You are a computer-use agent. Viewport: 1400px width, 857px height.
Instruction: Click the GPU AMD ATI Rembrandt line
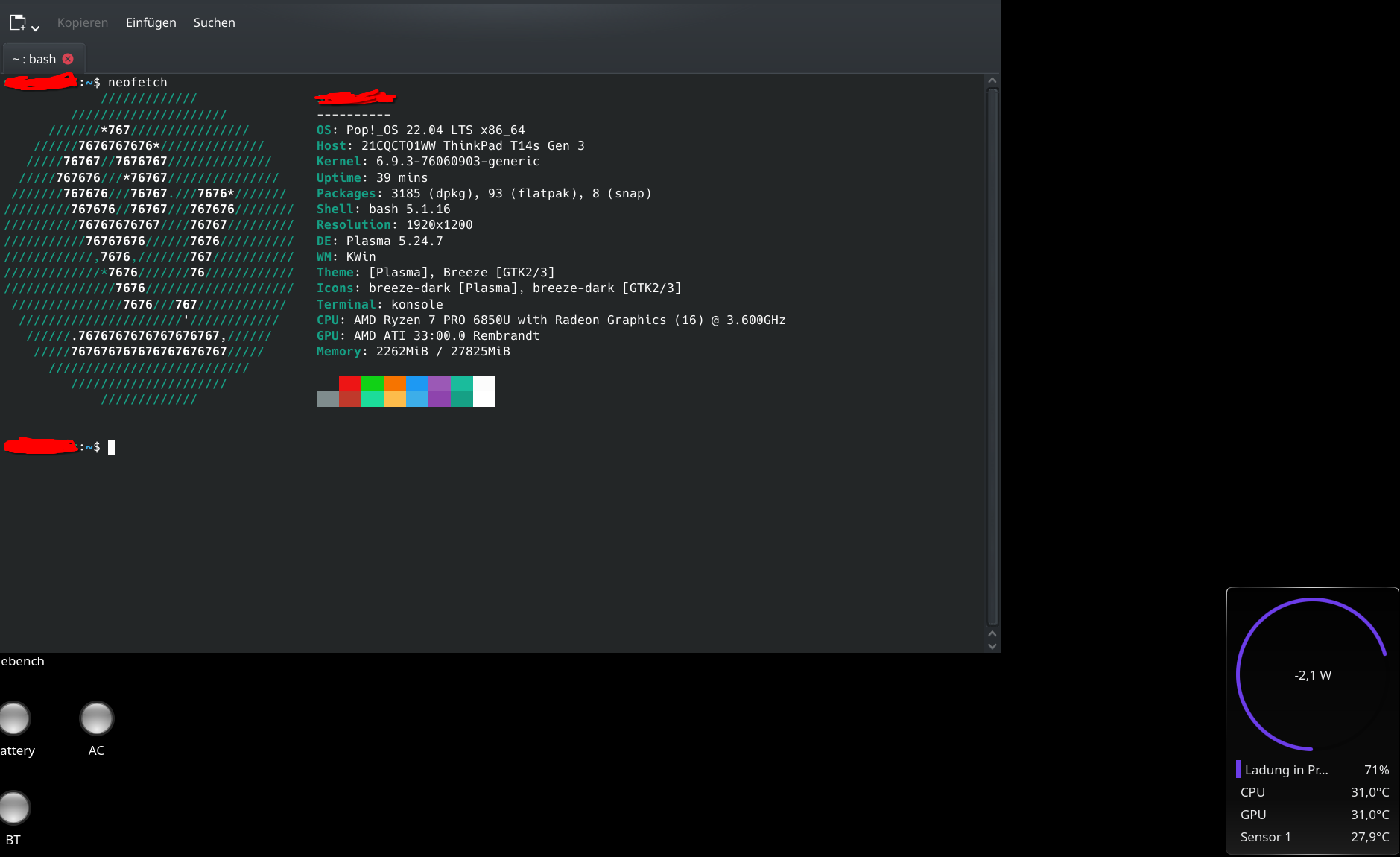428,335
